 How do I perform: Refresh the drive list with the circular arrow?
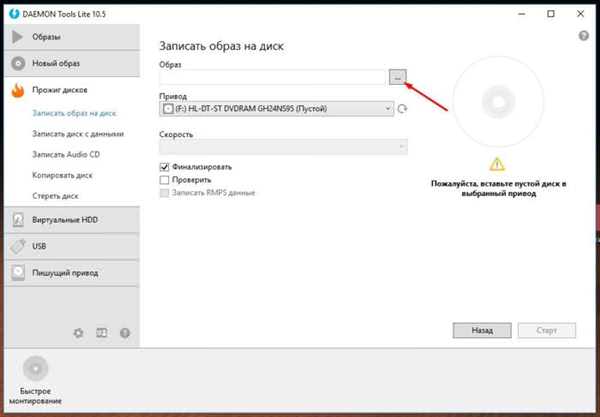coord(402,109)
